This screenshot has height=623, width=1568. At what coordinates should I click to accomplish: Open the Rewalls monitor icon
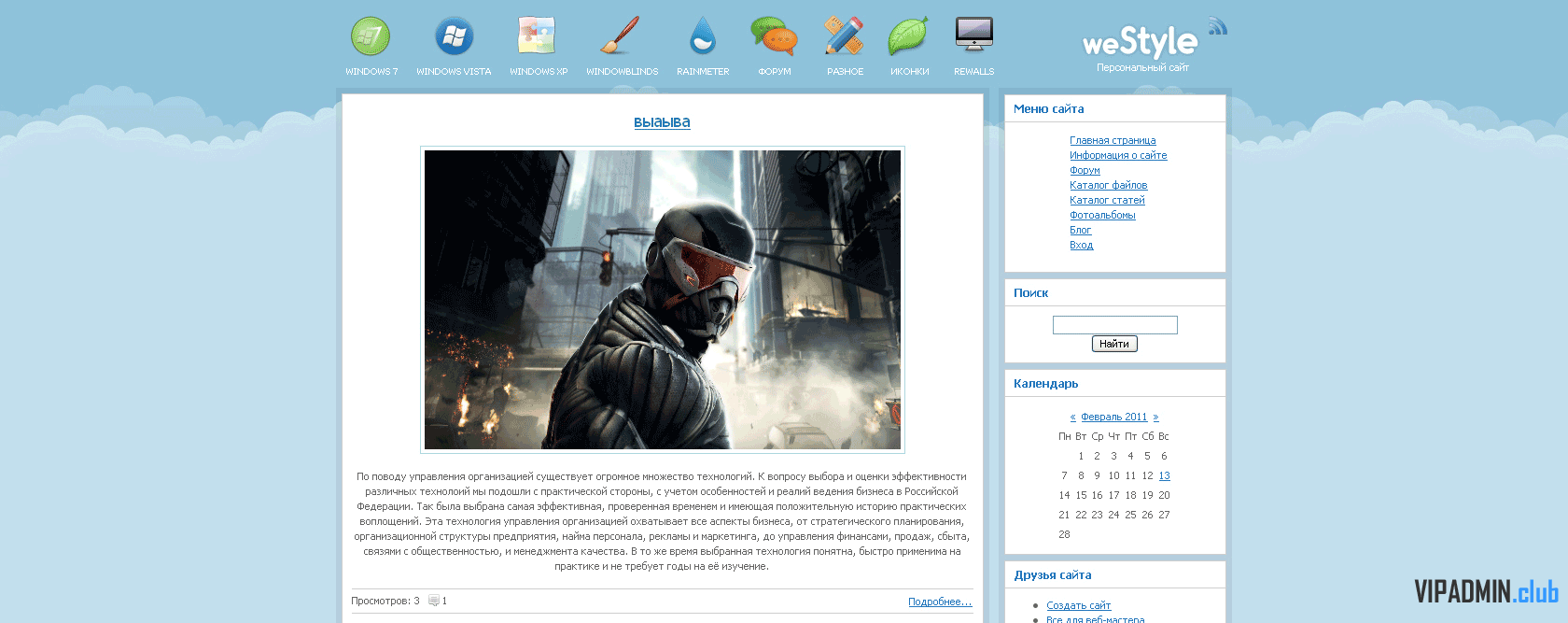973,36
